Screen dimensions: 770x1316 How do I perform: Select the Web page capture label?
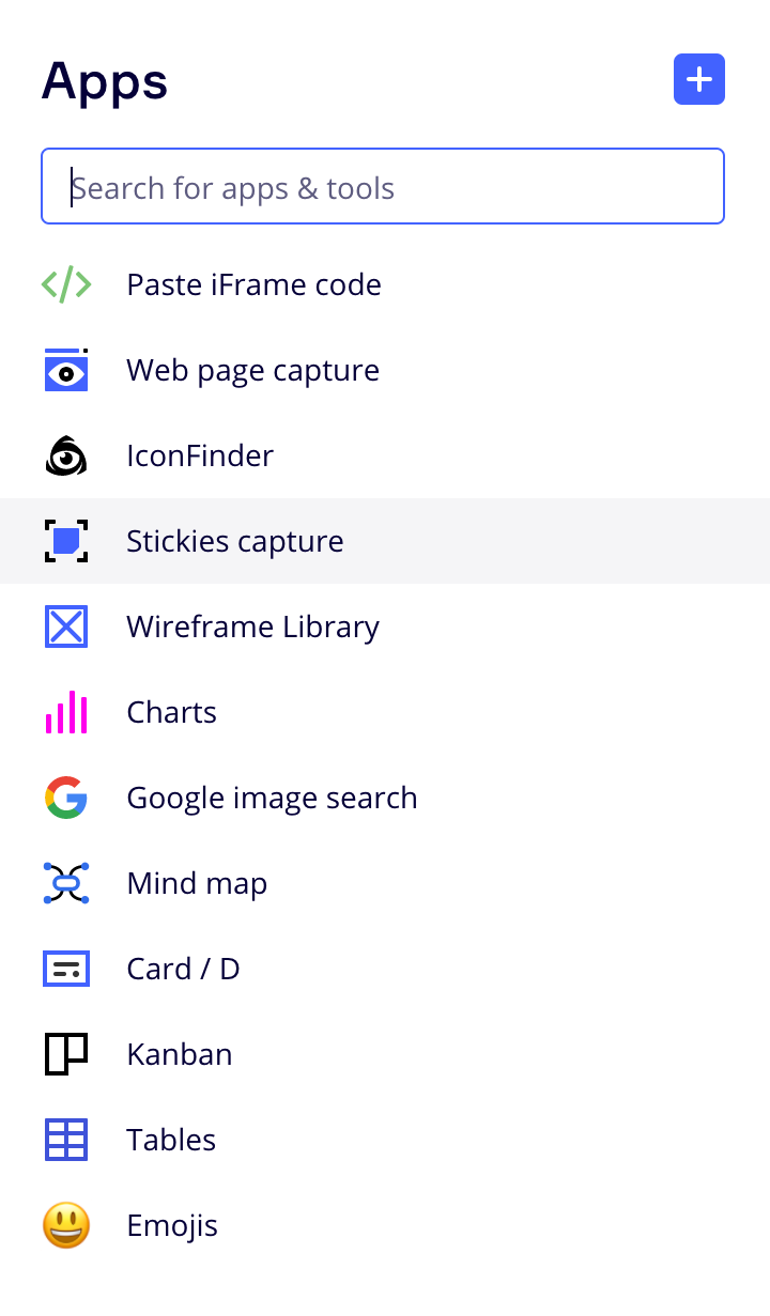[x=253, y=370]
